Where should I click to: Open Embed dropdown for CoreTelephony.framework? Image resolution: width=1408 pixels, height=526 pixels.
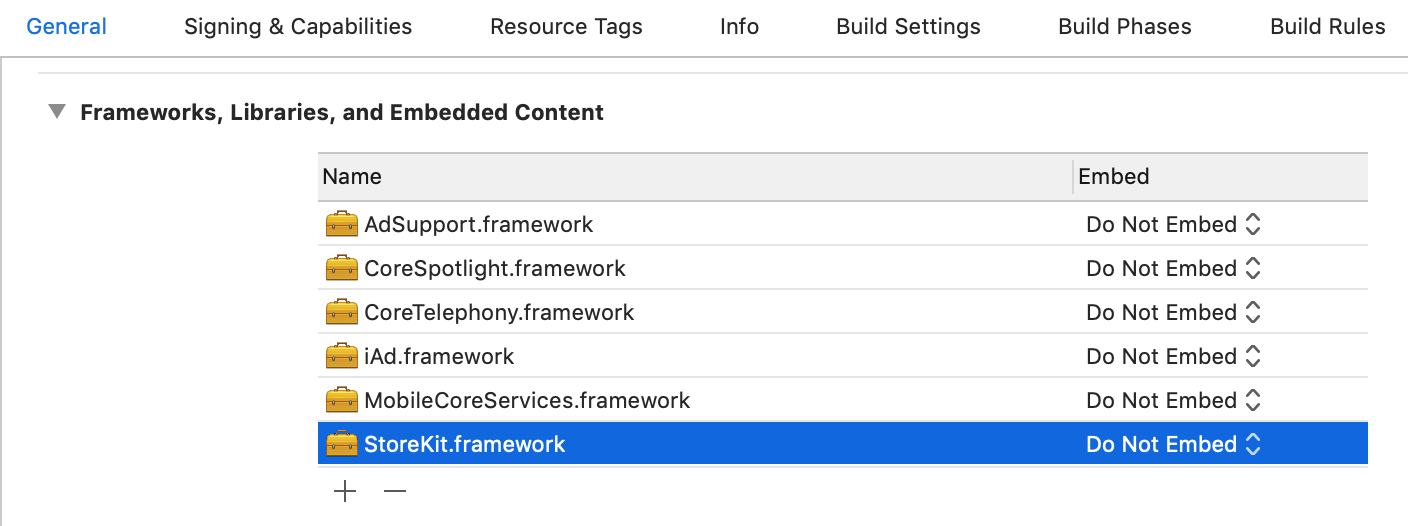click(1173, 313)
